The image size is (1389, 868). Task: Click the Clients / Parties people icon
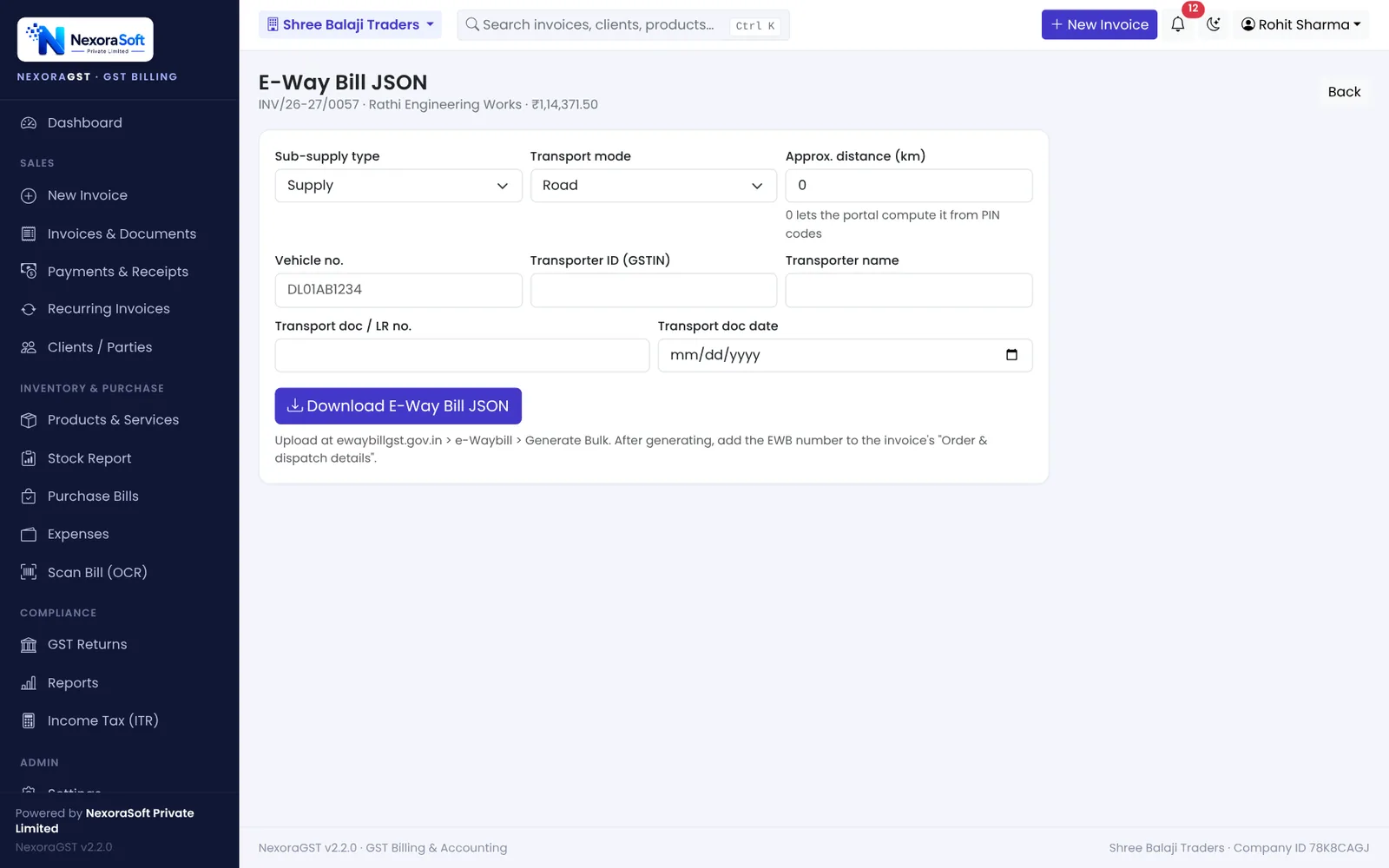[29, 347]
